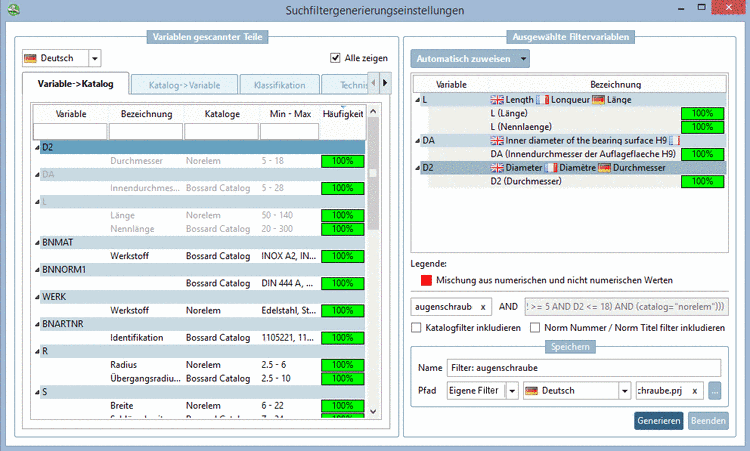Click the Min - Max column filter field

(289, 131)
